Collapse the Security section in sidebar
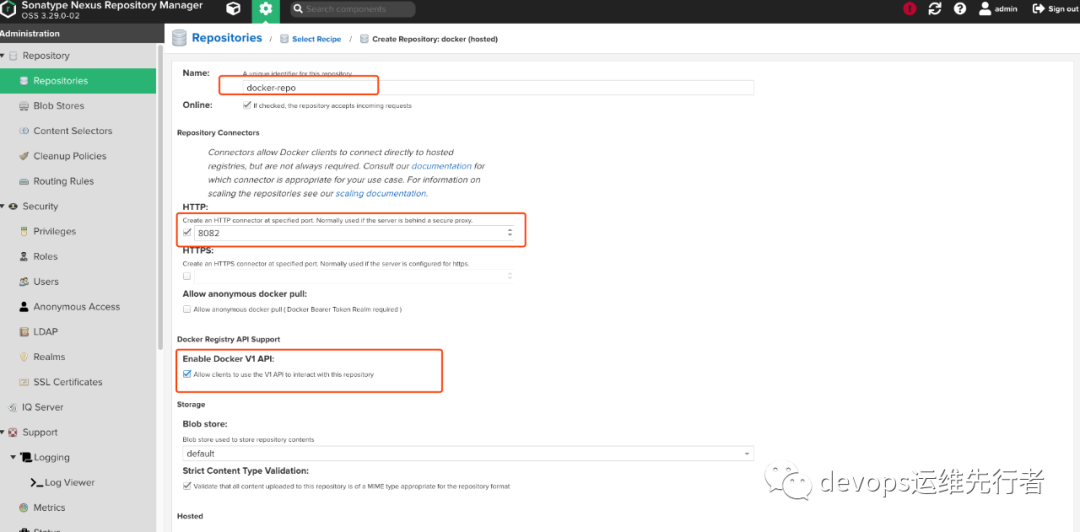This screenshot has height=532, width=1080. [3, 206]
